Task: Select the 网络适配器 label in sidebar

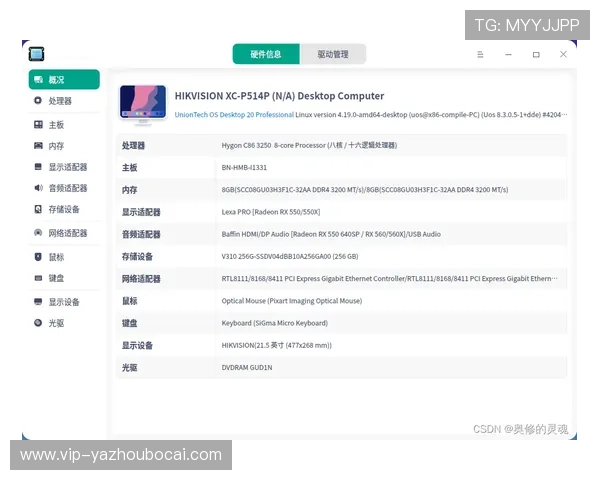Action: click(68, 233)
